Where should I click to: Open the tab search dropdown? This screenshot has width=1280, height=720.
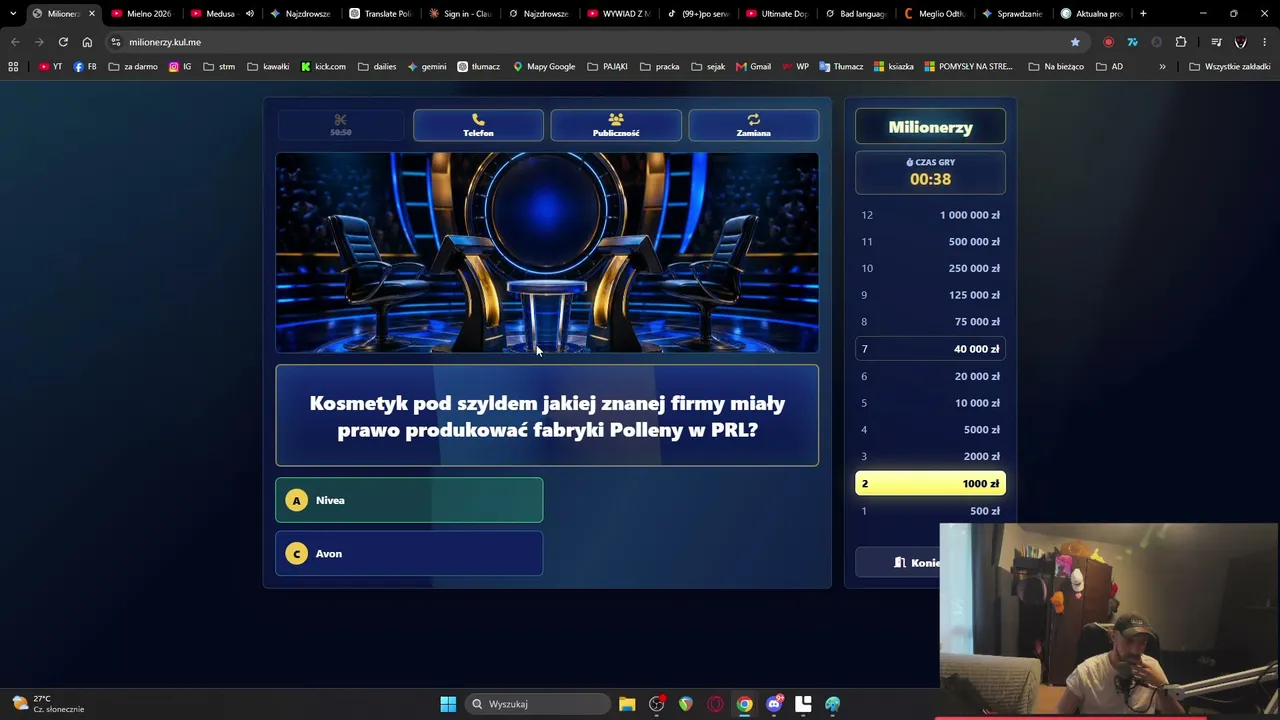[x=13, y=14]
